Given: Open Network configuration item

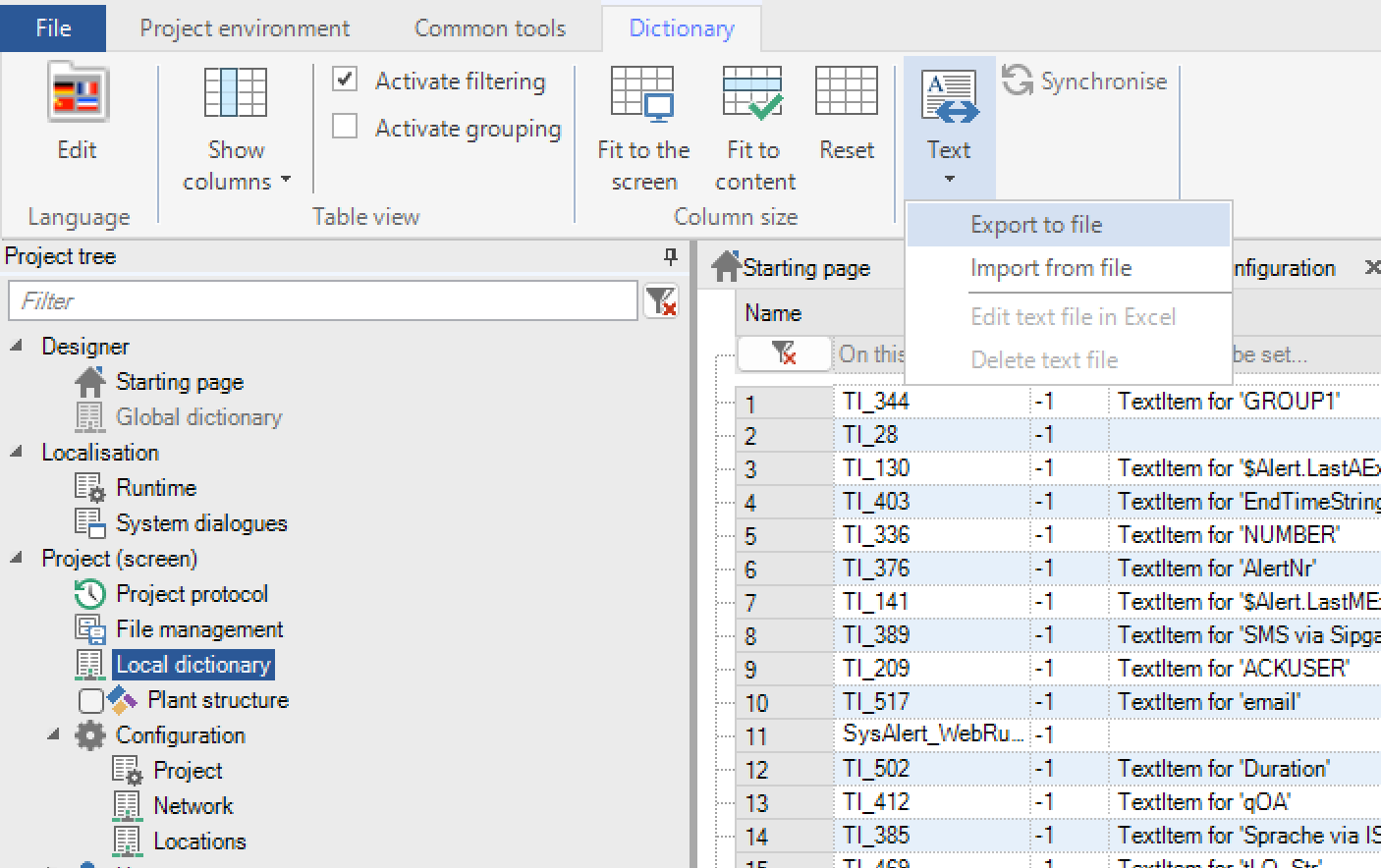Looking at the screenshot, I should tap(193, 806).
